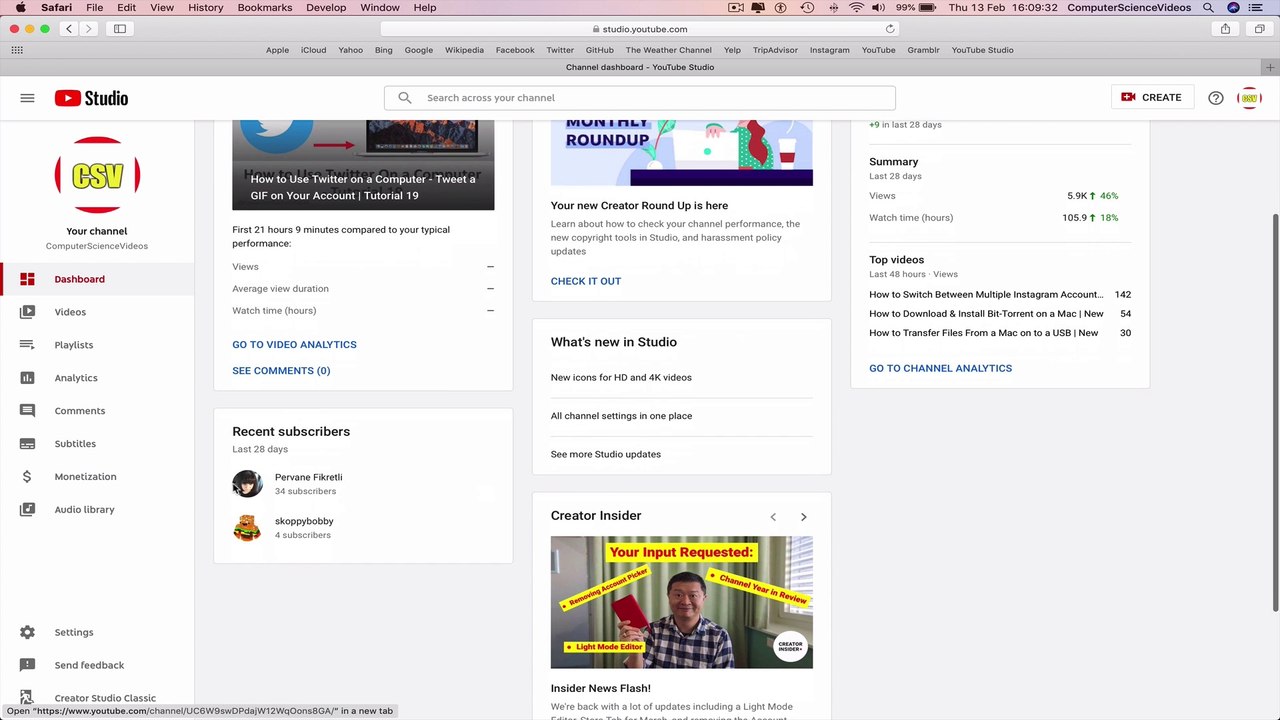Click the page vertical scrollbar

pos(1275,412)
